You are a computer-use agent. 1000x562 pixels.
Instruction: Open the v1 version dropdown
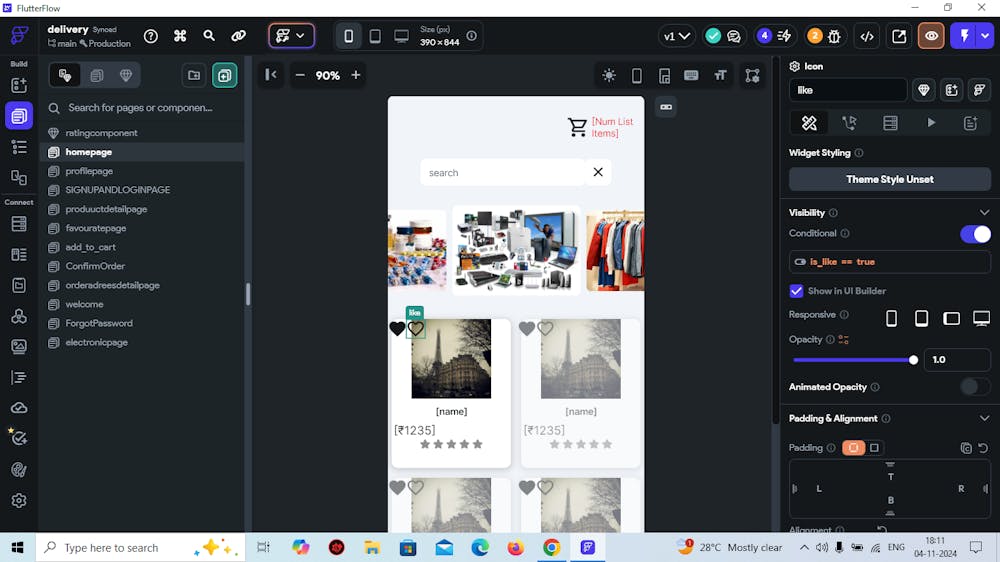[x=676, y=36]
